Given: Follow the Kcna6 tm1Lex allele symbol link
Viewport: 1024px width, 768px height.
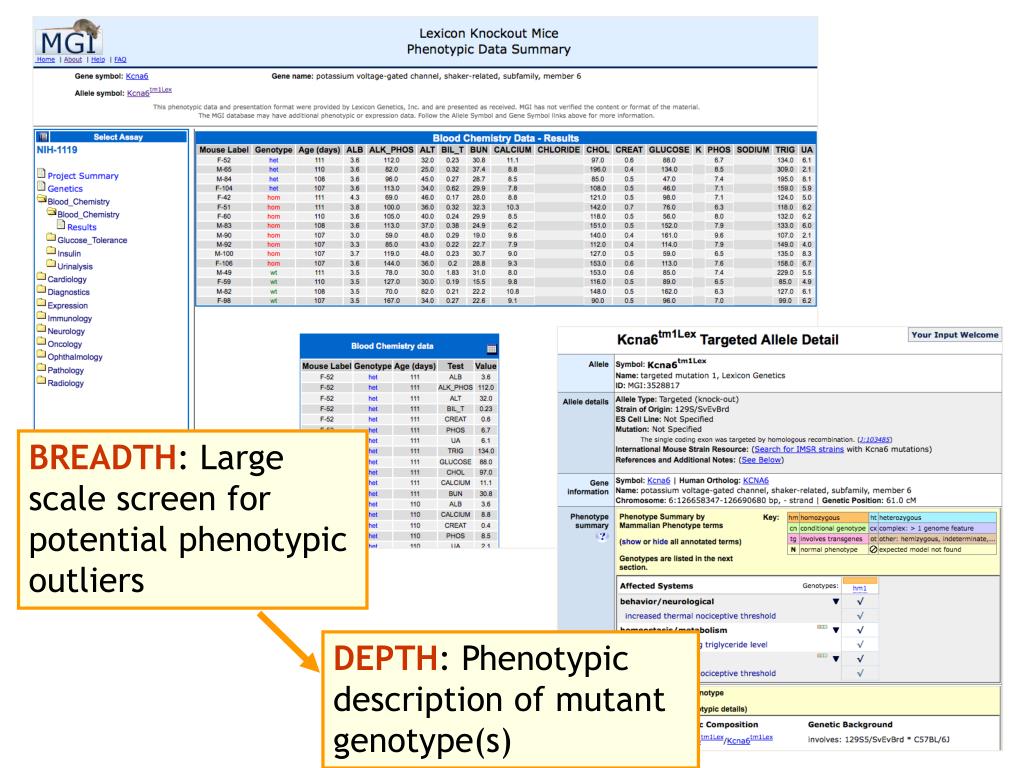Looking at the screenshot, I should click(149, 92).
